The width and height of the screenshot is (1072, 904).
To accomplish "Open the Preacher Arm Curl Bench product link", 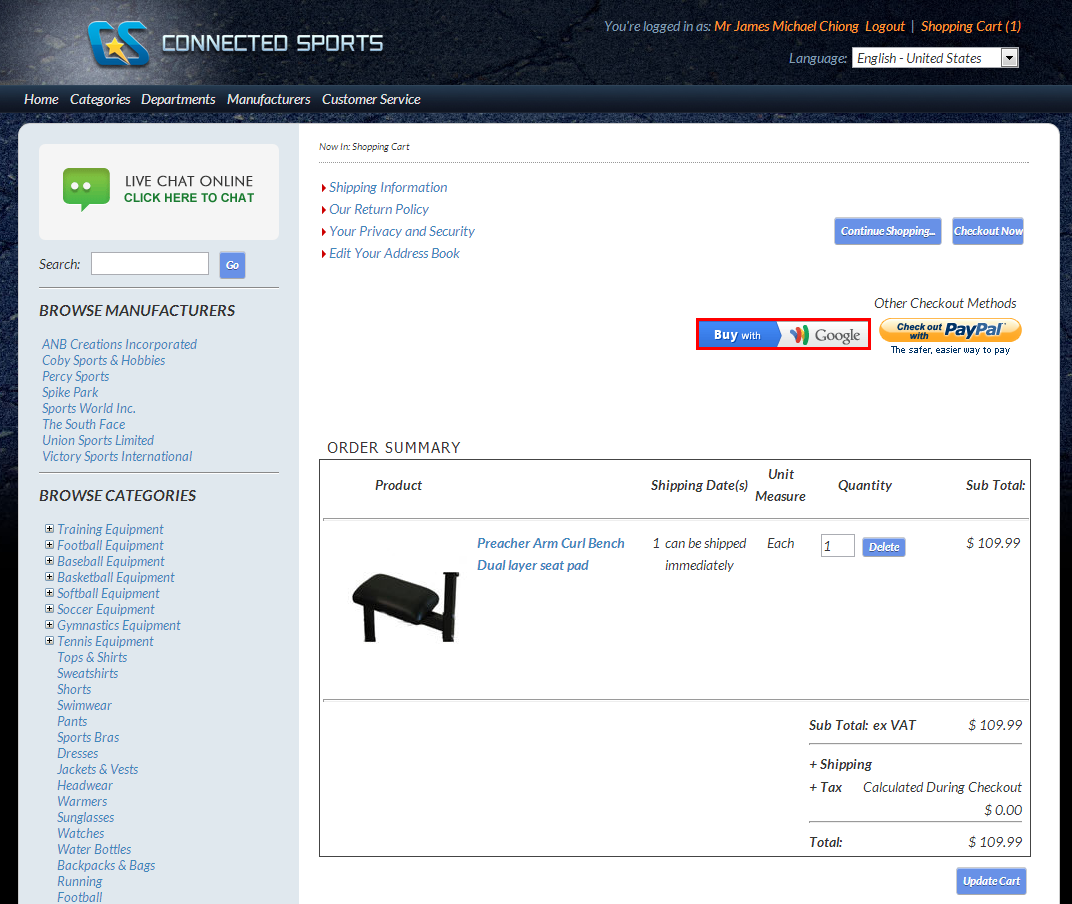I will [550, 554].
